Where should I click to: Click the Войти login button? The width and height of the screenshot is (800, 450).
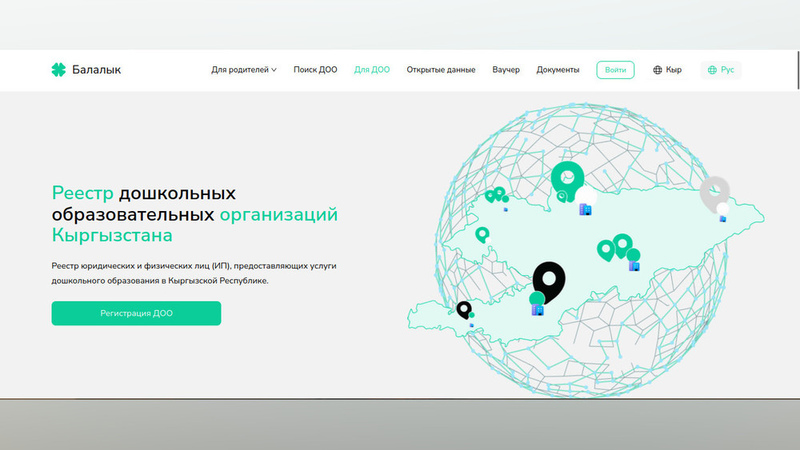pos(615,70)
